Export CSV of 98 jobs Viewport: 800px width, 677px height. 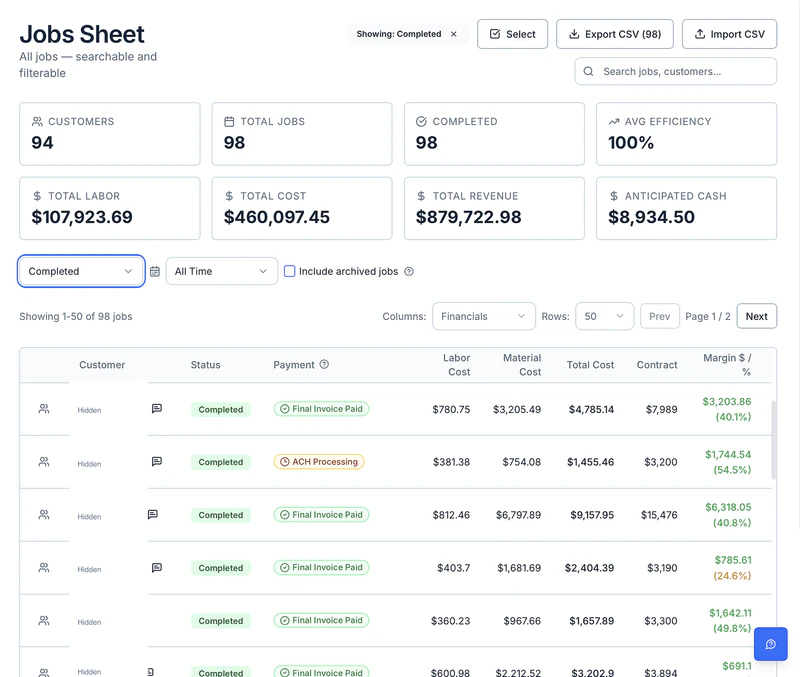(615, 34)
